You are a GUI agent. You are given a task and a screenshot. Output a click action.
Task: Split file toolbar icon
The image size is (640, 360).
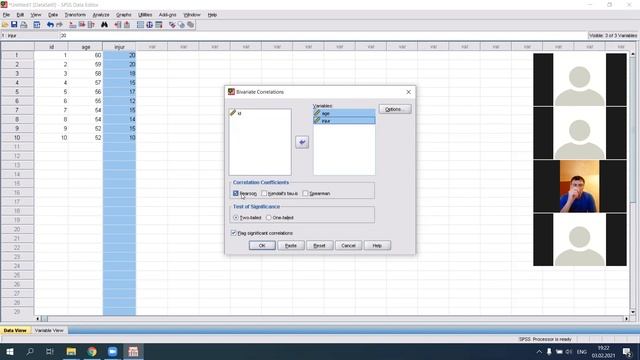pyautogui.click(x=140, y=25)
